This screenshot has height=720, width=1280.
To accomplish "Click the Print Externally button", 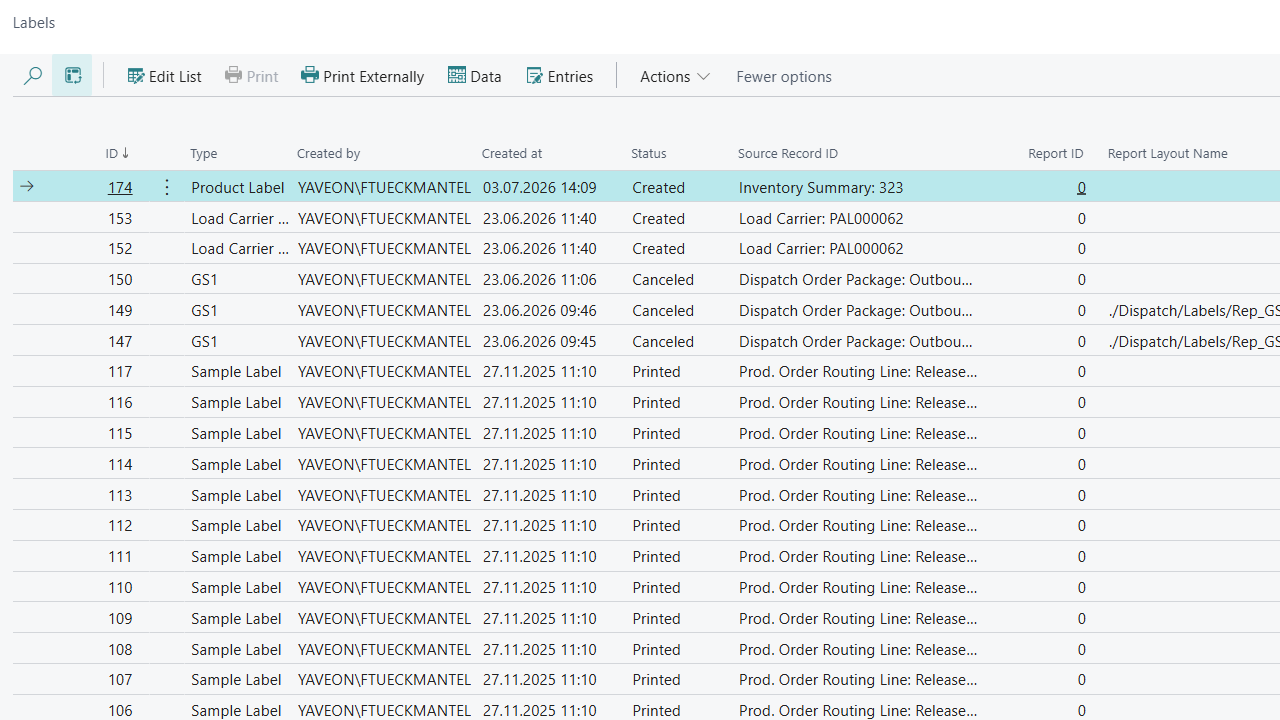I will tap(362, 76).
